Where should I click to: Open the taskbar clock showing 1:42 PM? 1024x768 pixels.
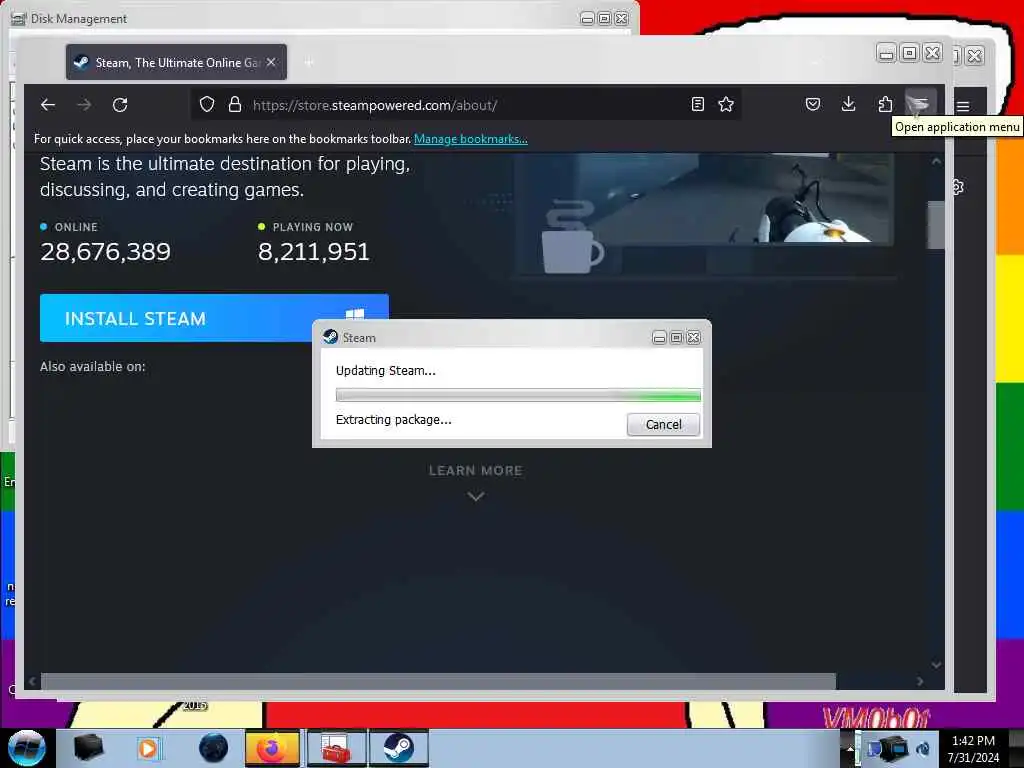point(973,749)
